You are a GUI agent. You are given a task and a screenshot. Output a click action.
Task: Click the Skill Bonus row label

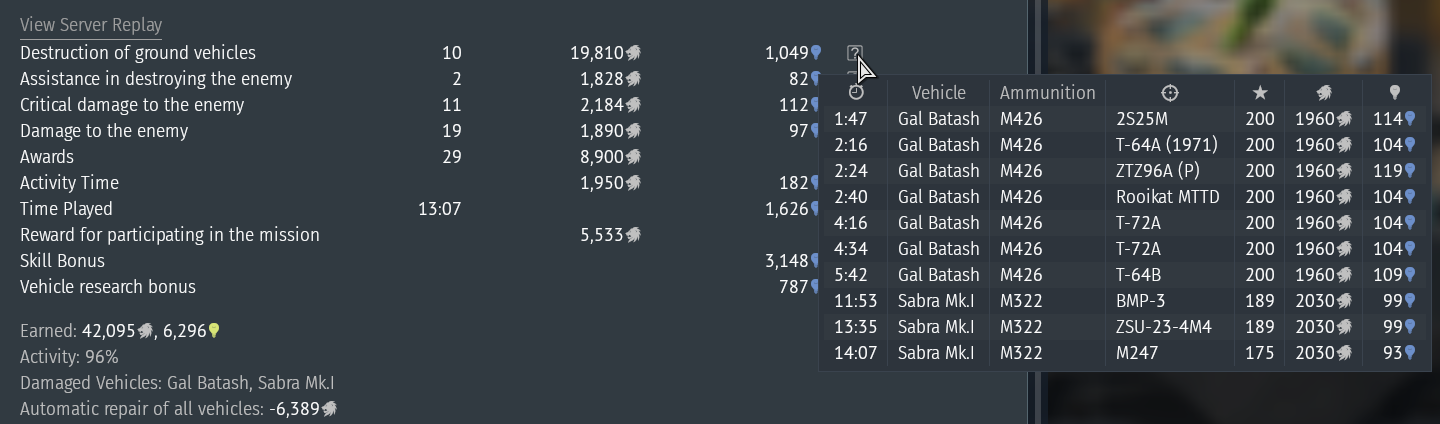(62, 261)
